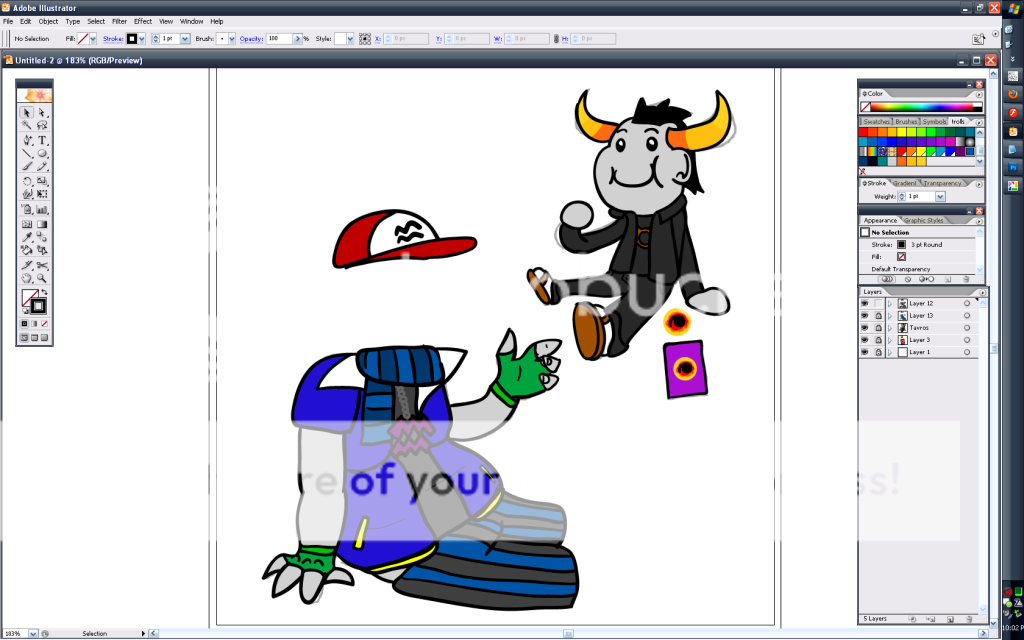Unlock Layer 3 via its lock icon
The width and height of the screenshot is (1024, 640).
[x=878, y=340]
